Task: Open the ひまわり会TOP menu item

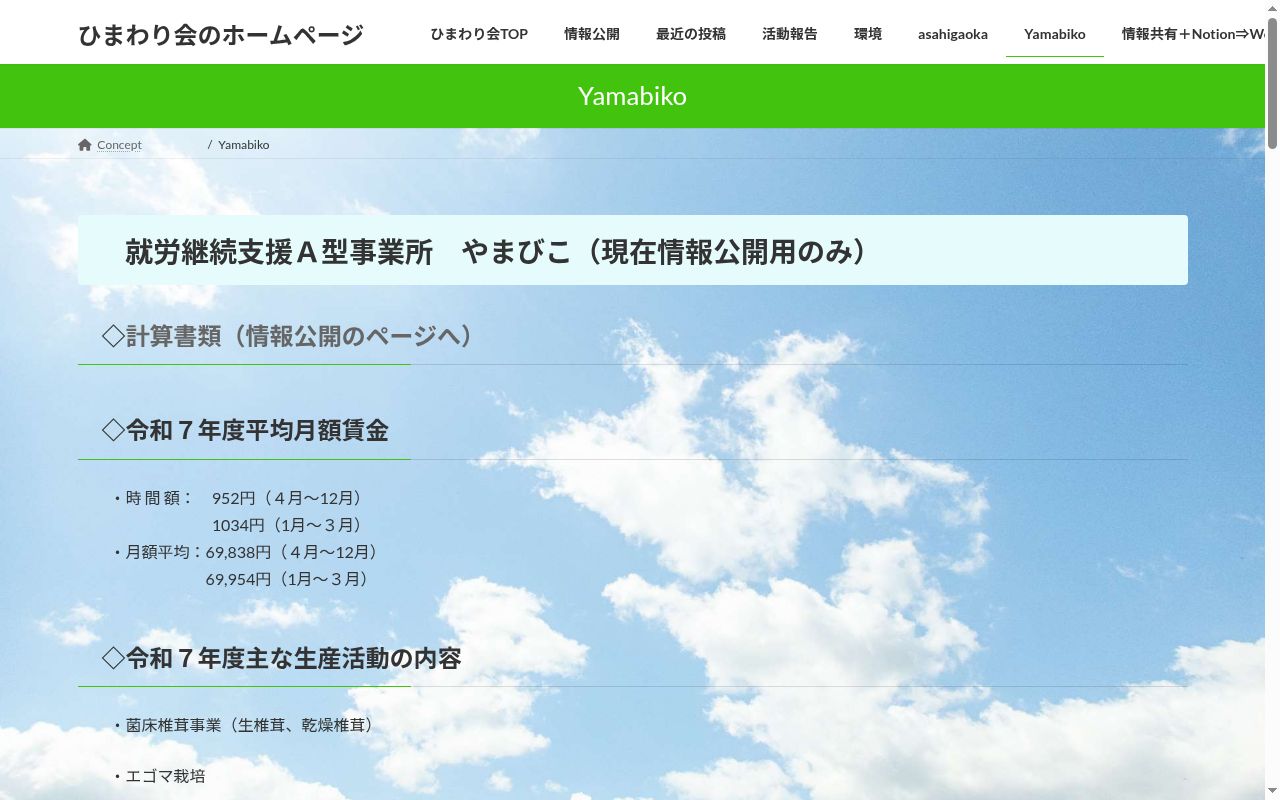Action: click(479, 34)
